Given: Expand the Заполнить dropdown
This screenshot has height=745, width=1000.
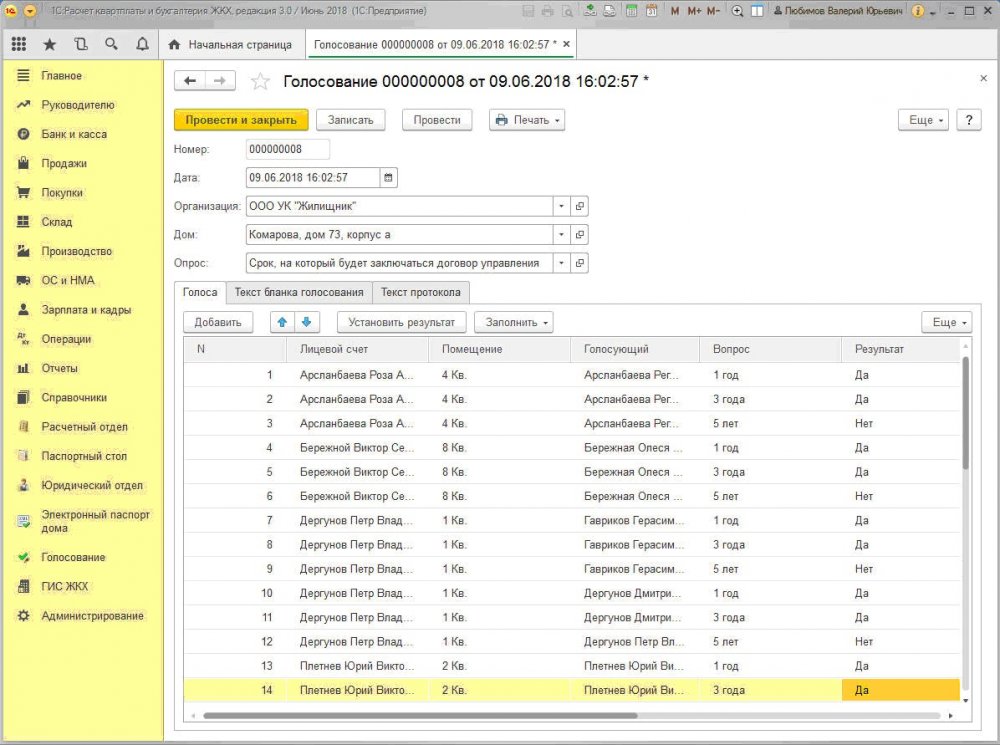Looking at the screenshot, I should pyautogui.click(x=514, y=322).
